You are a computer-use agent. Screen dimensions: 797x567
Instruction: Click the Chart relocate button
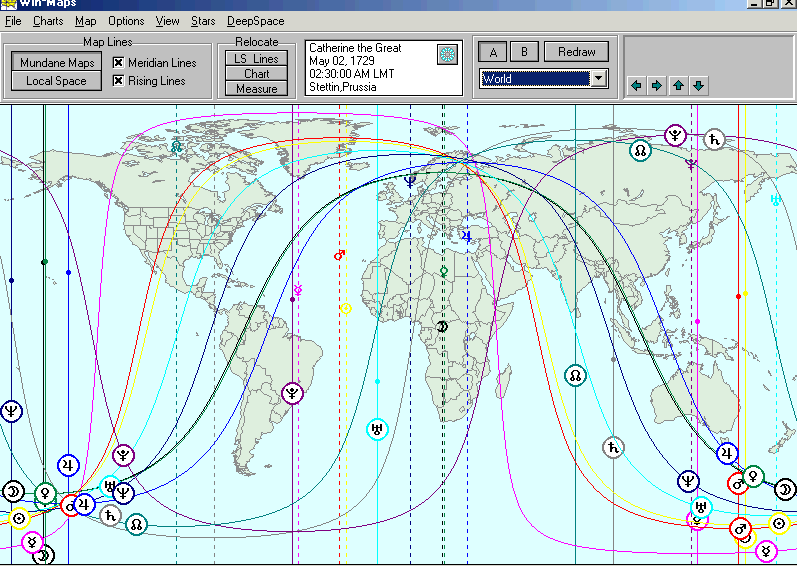coord(256,74)
